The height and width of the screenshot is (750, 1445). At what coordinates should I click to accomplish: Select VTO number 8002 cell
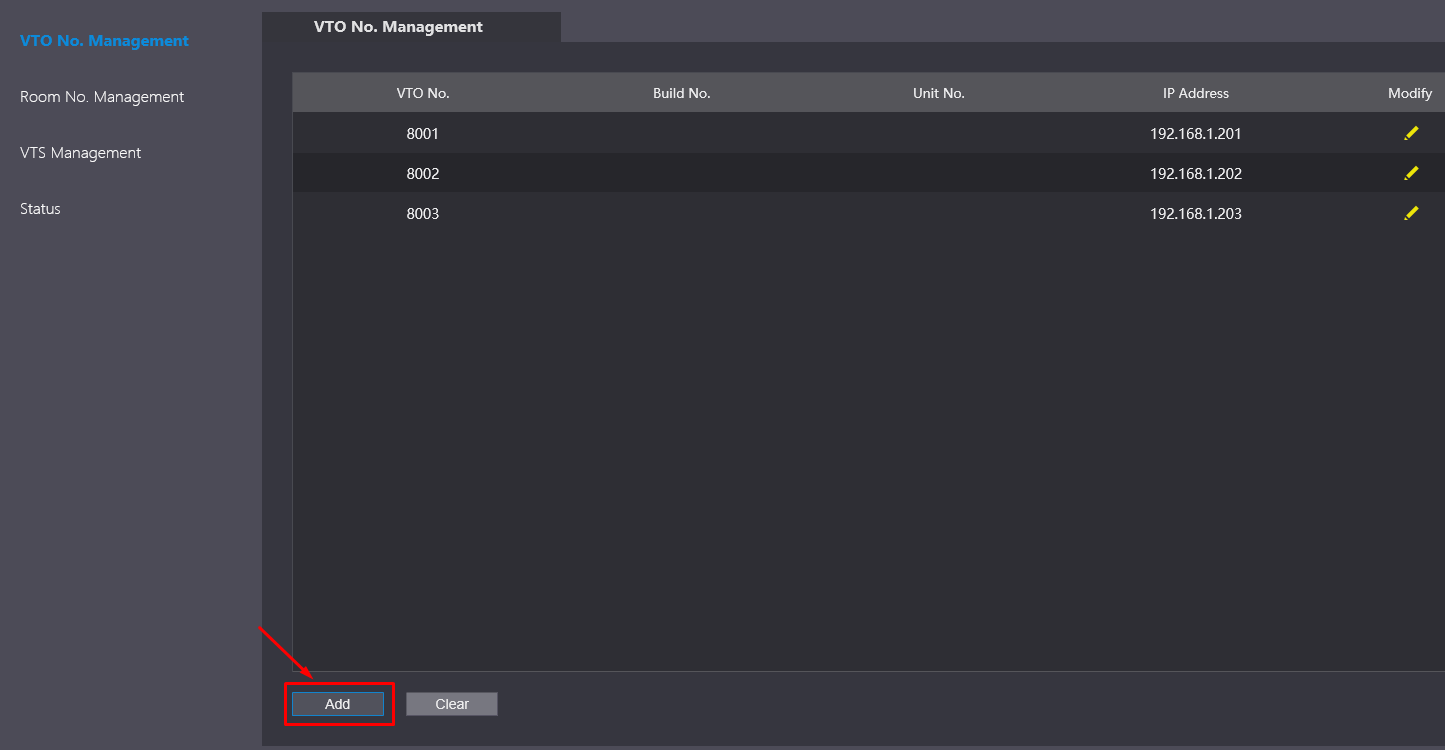(423, 173)
